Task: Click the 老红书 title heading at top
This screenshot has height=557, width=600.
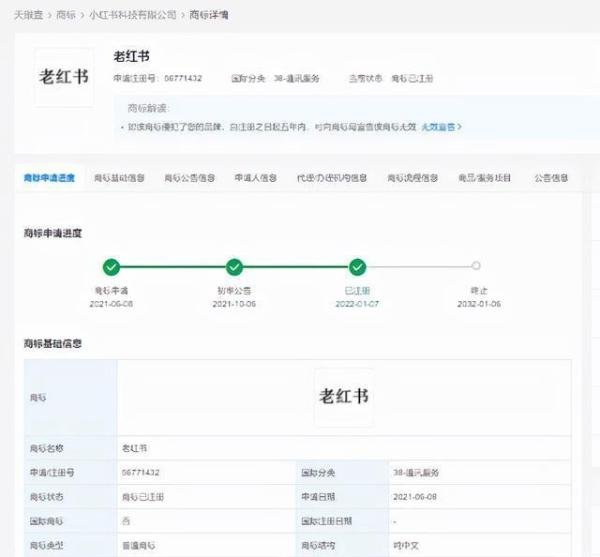Action: [131, 57]
